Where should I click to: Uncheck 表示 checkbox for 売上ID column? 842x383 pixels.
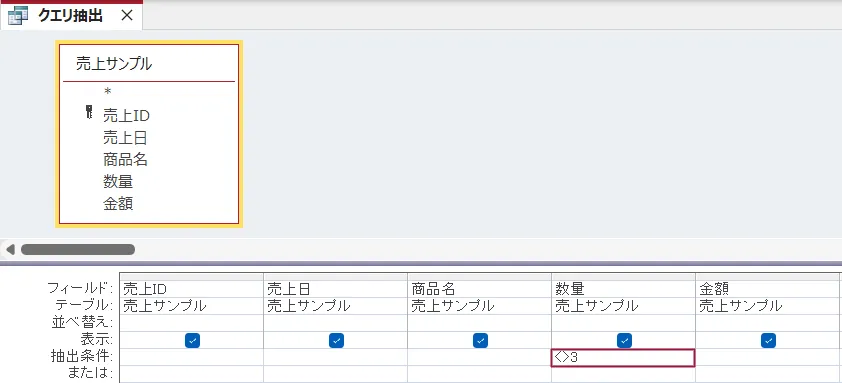tap(192, 340)
